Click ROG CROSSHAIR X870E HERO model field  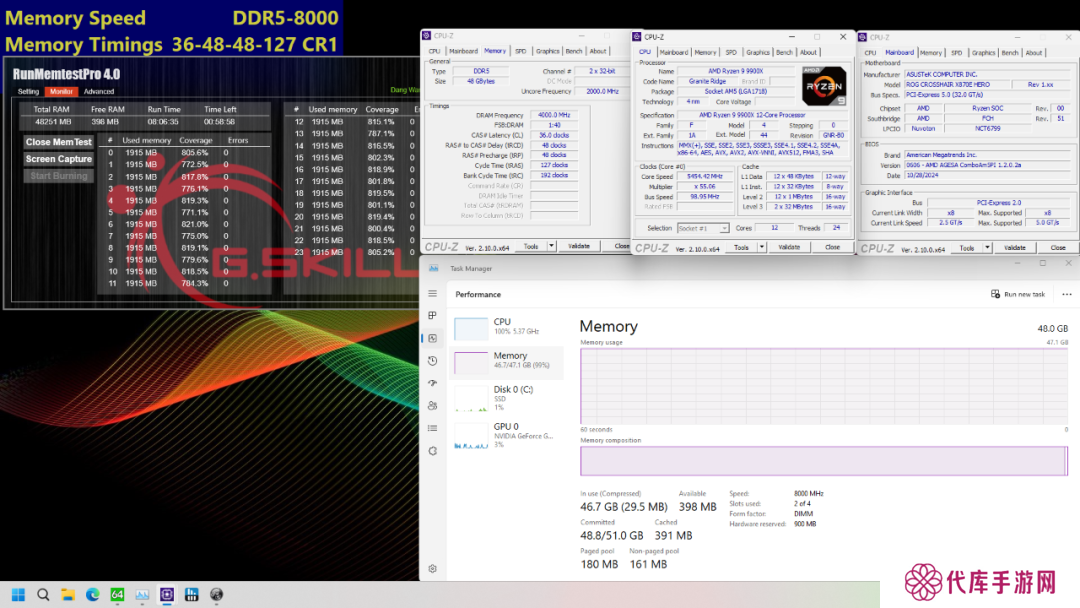957,84
